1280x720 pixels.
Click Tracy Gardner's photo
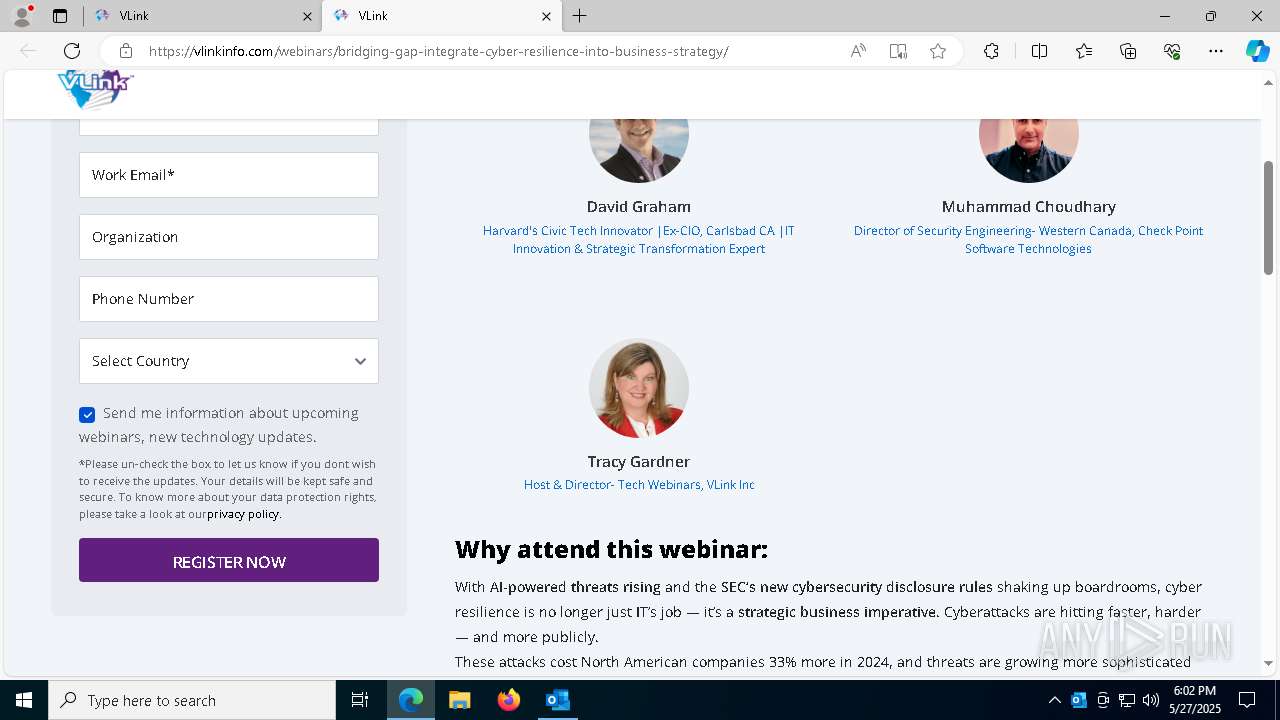click(639, 388)
